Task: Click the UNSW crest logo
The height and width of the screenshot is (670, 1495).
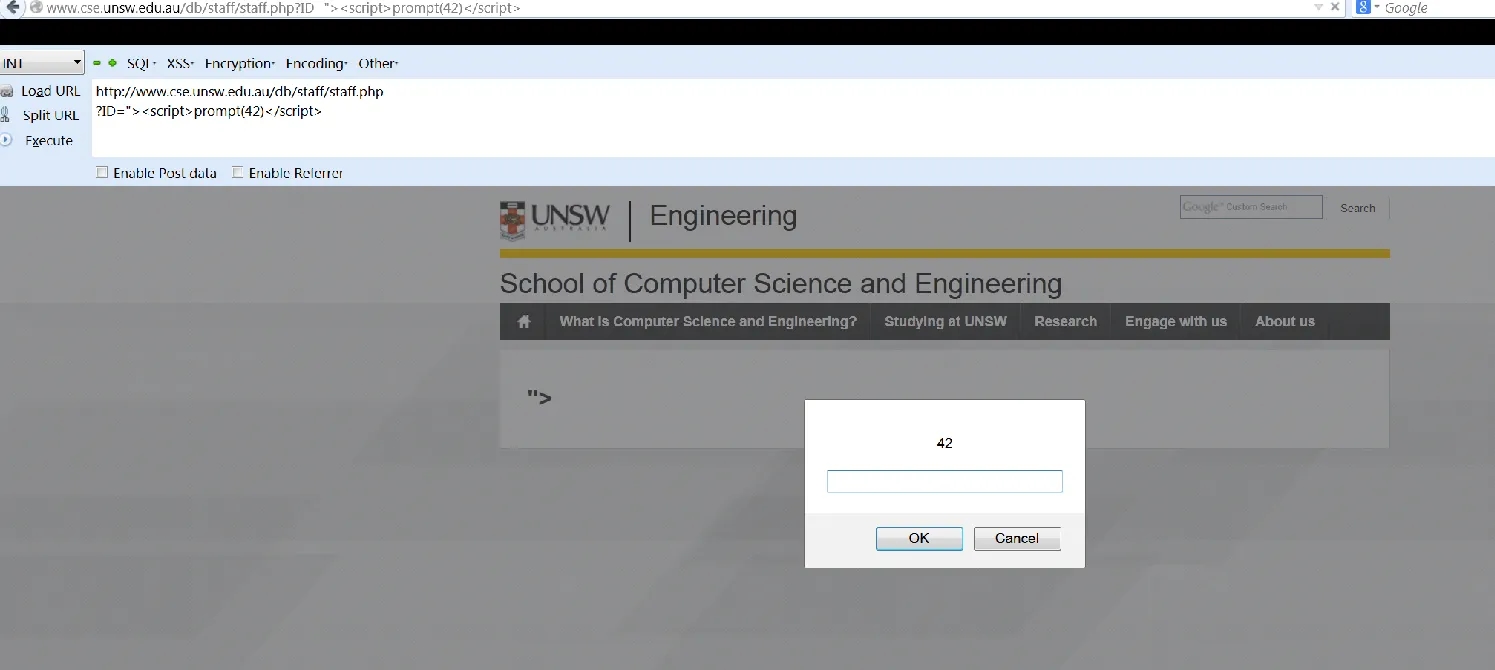Action: pos(512,219)
